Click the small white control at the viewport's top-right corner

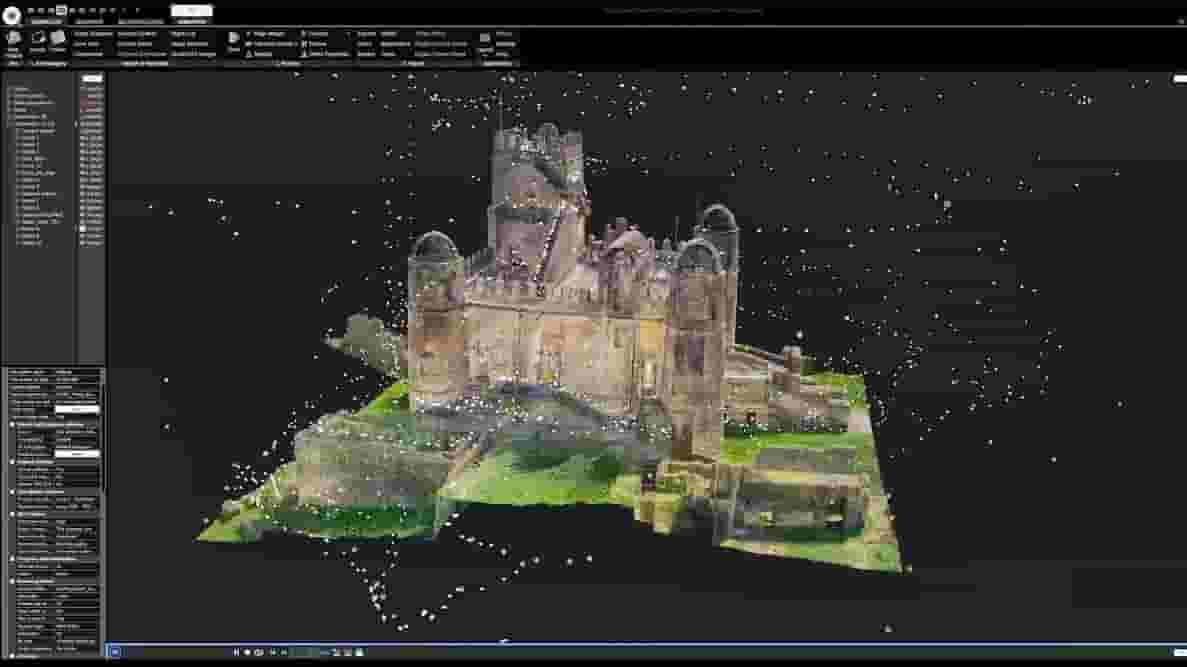1179,79
